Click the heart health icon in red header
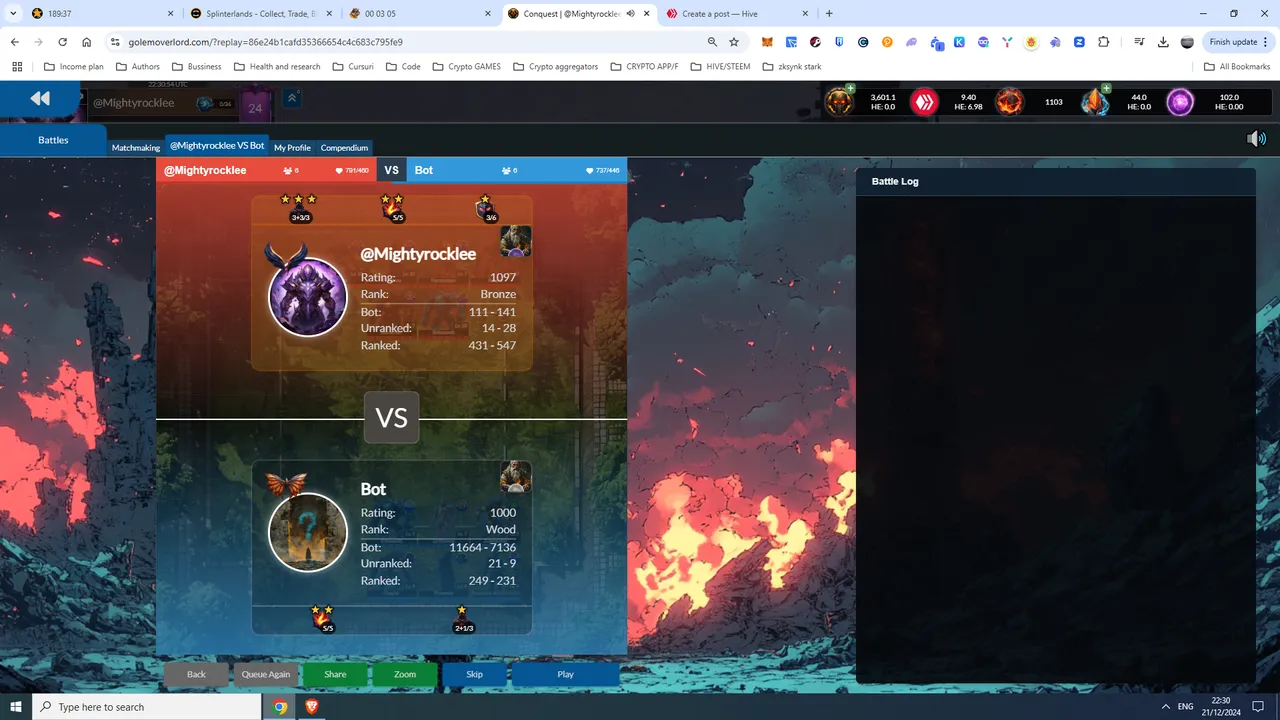The width and height of the screenshot is (1280, 720). click(x=339, y=171)
